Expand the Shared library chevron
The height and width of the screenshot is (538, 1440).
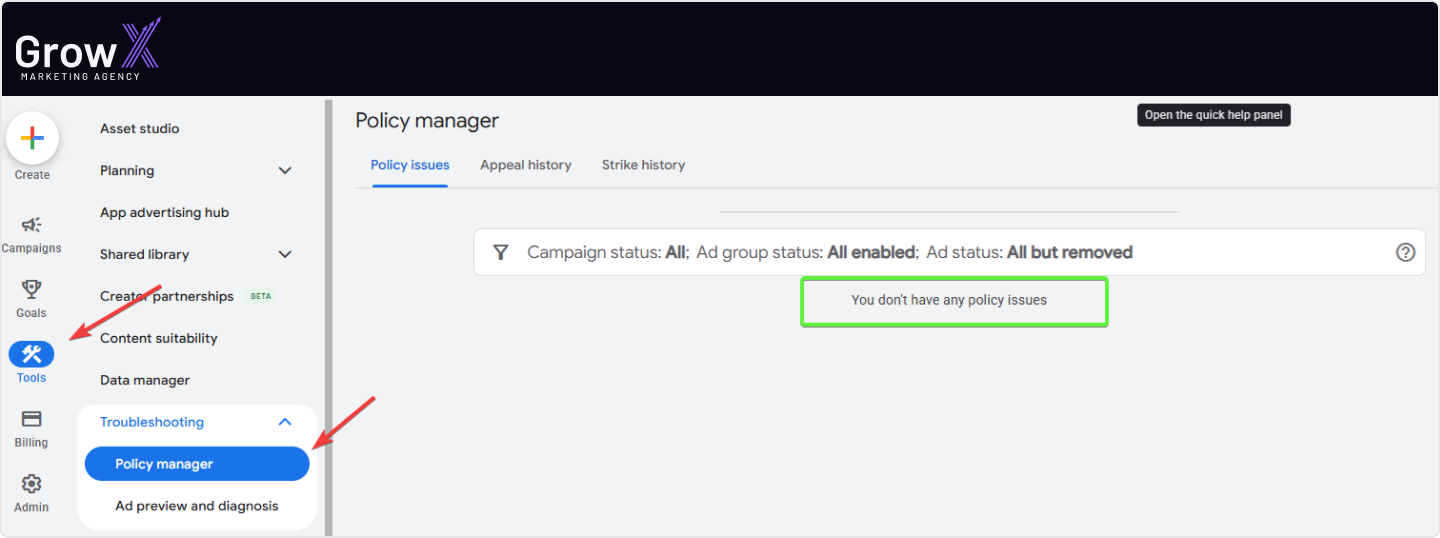pyautogui.click(x=285, y=255)
